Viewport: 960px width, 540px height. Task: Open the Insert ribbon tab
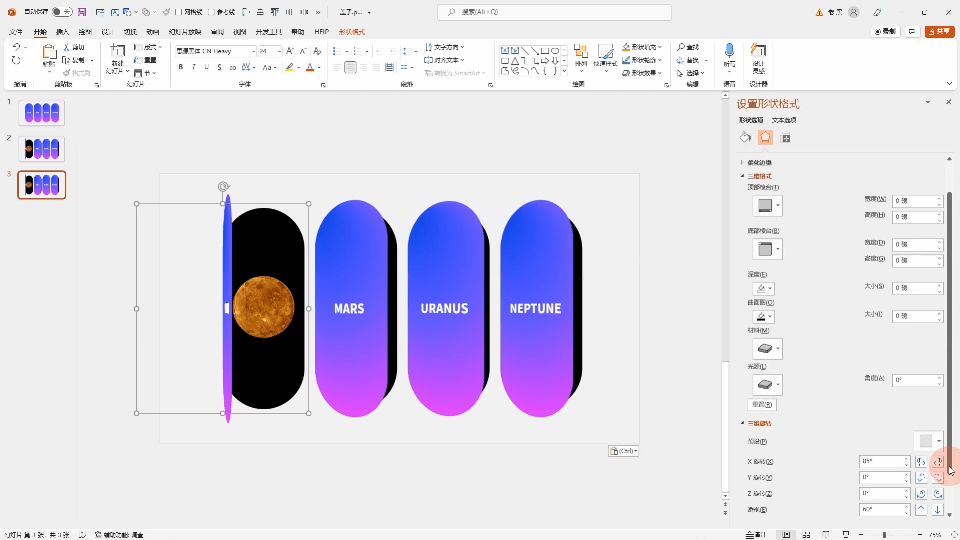(x=62, y=32)
